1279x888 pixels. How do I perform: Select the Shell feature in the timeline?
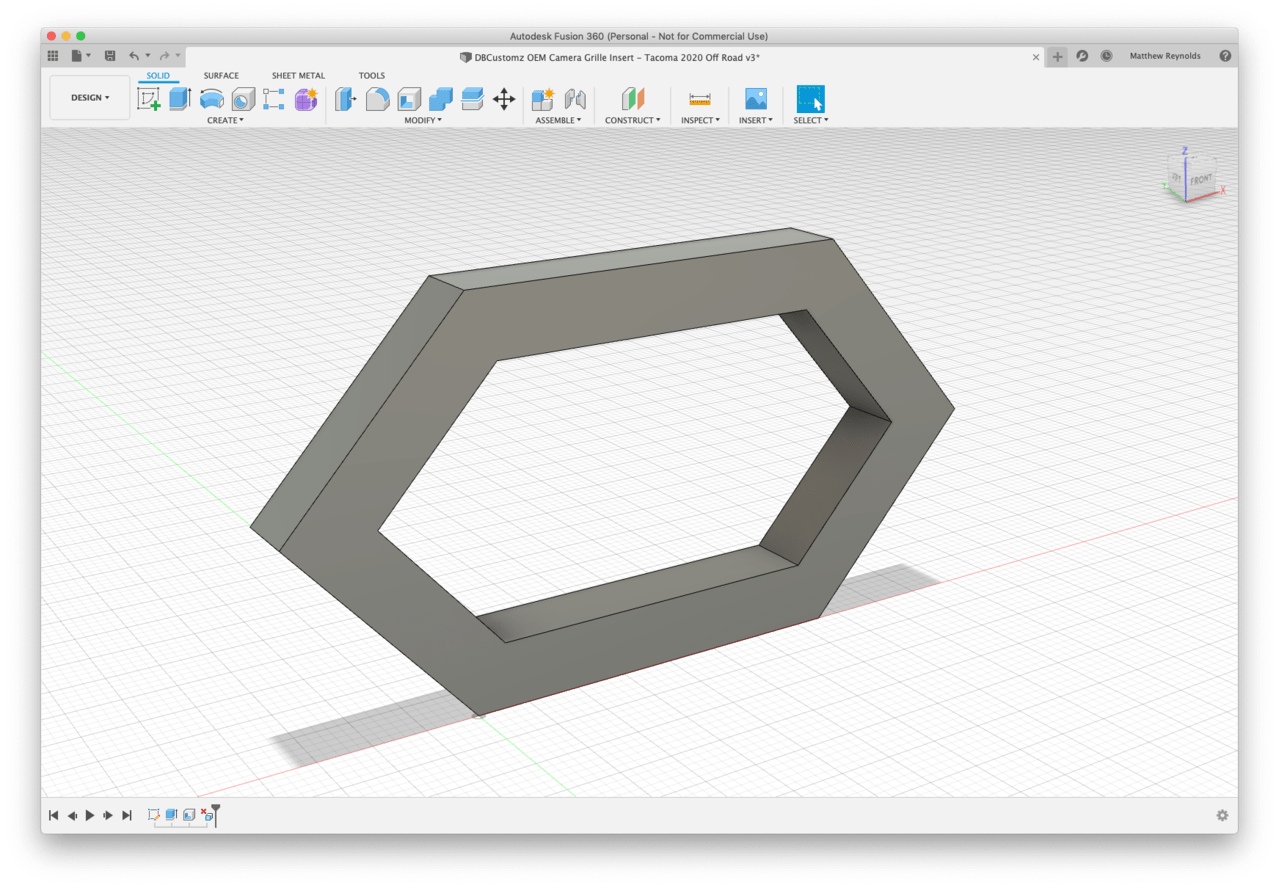pos(189,815)
